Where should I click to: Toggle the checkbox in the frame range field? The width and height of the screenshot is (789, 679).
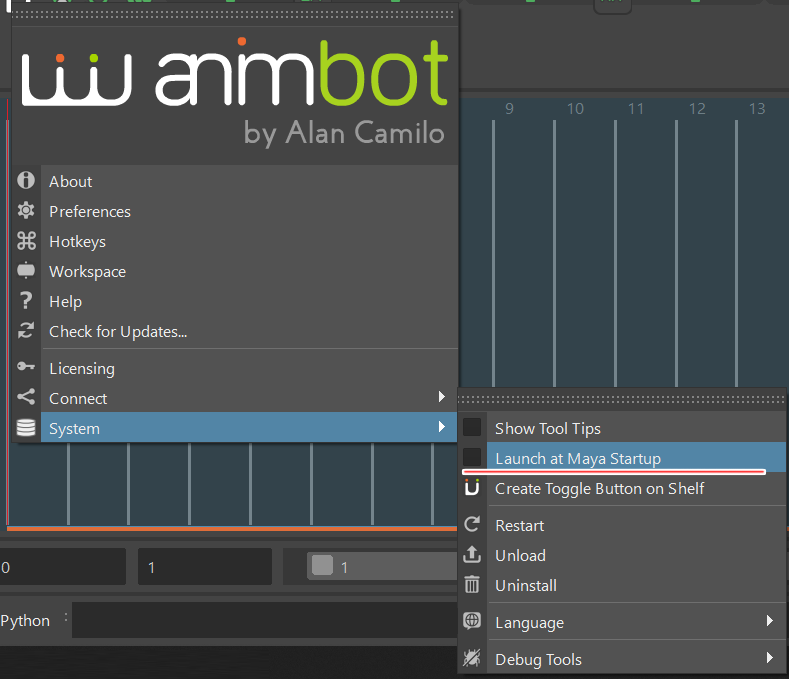pyautogui.click(x=322, y=566)
